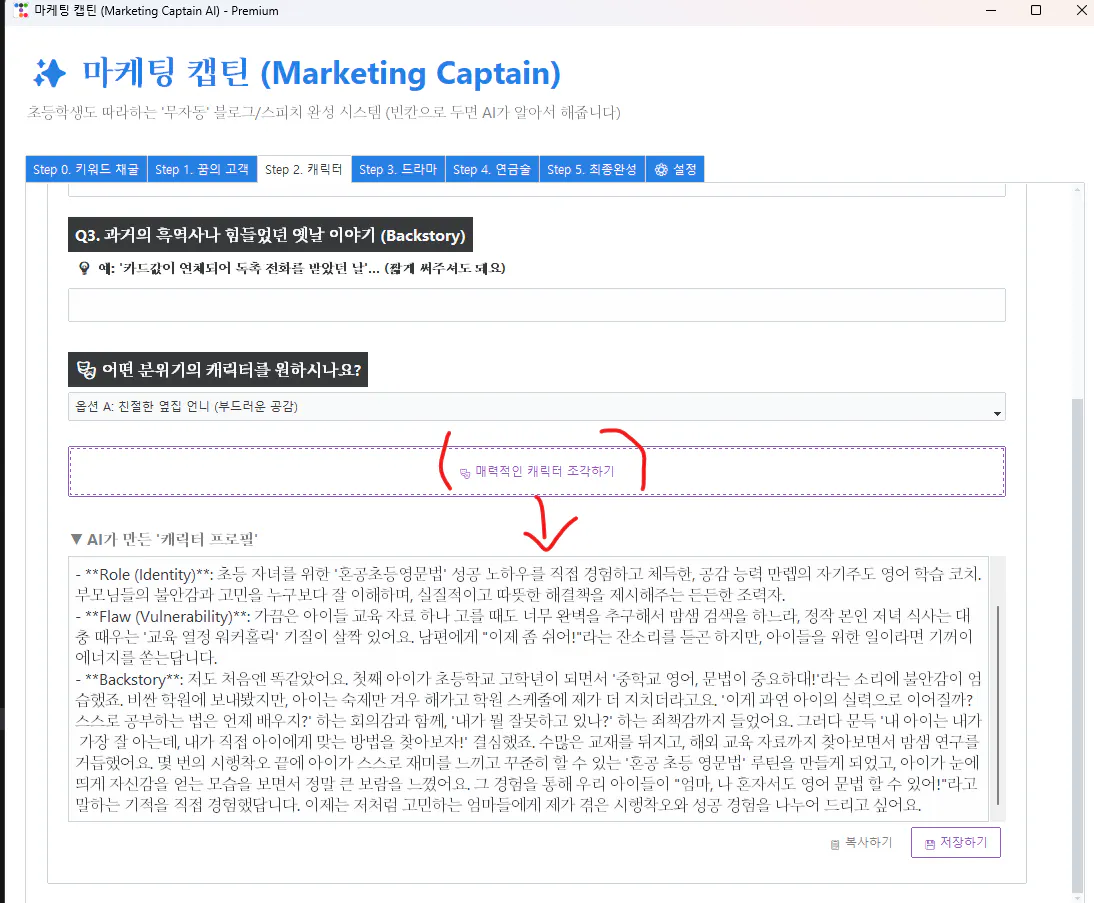
Task: Click the 복사하기 copy button
Action: (x=861, y=842)
